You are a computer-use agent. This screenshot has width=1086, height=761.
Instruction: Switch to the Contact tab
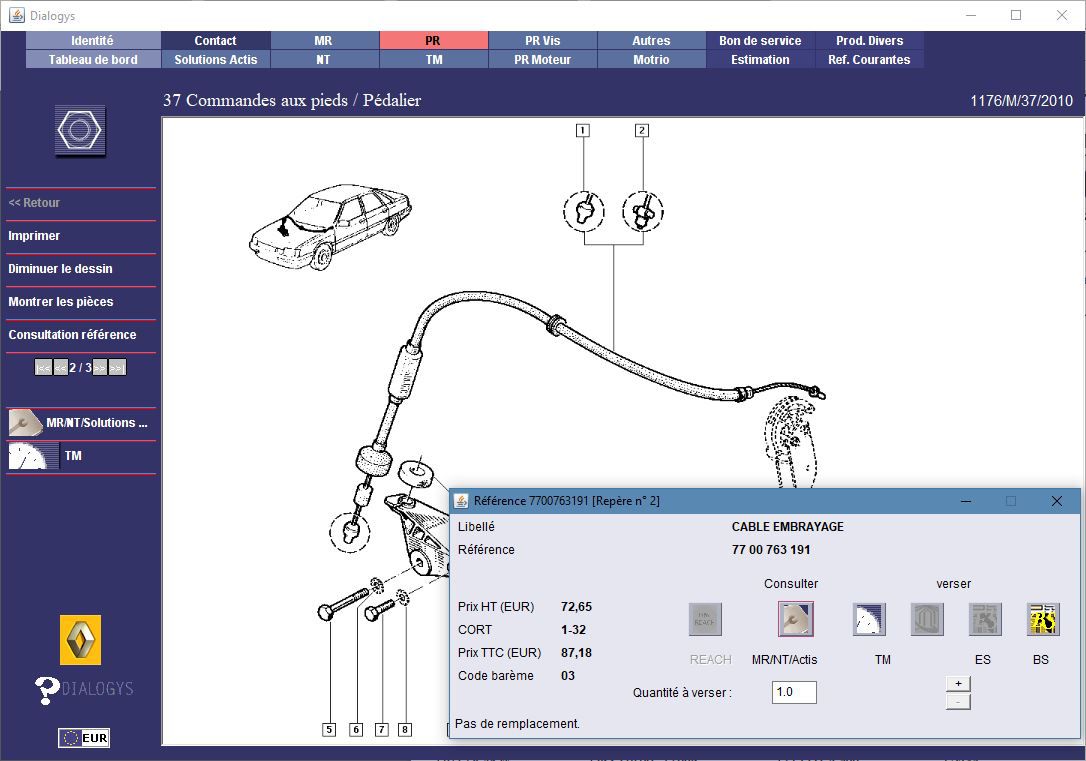(x=215, y=40)
